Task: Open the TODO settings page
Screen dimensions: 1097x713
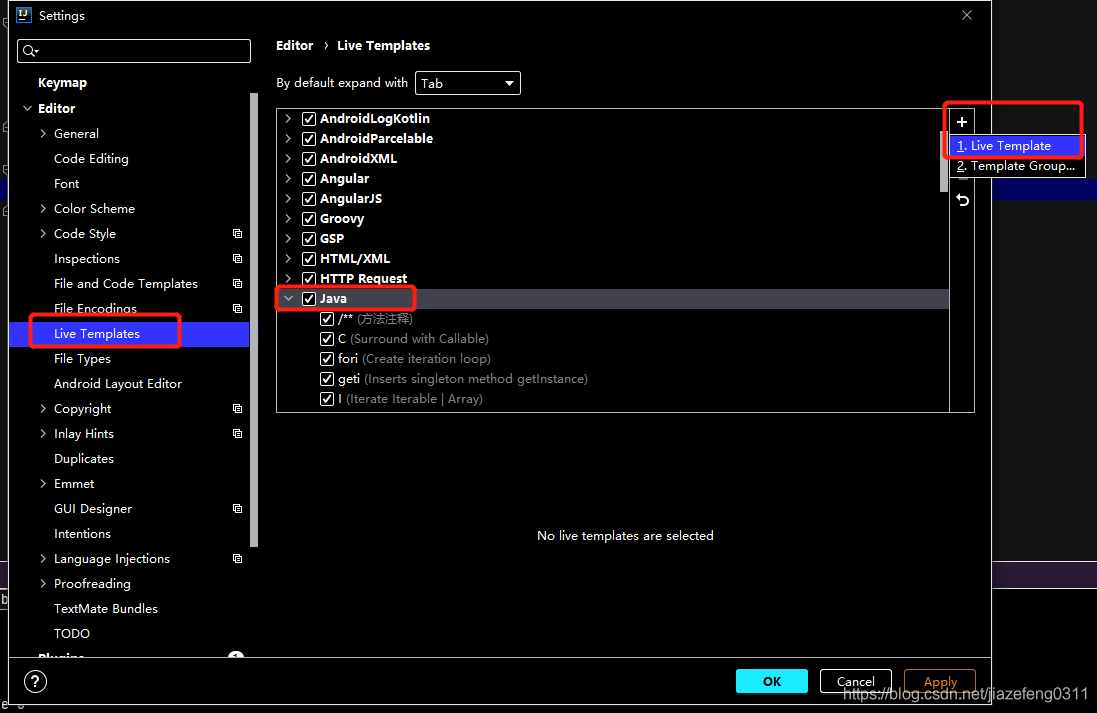Action: pyautogui.click(x=72, y=634)
